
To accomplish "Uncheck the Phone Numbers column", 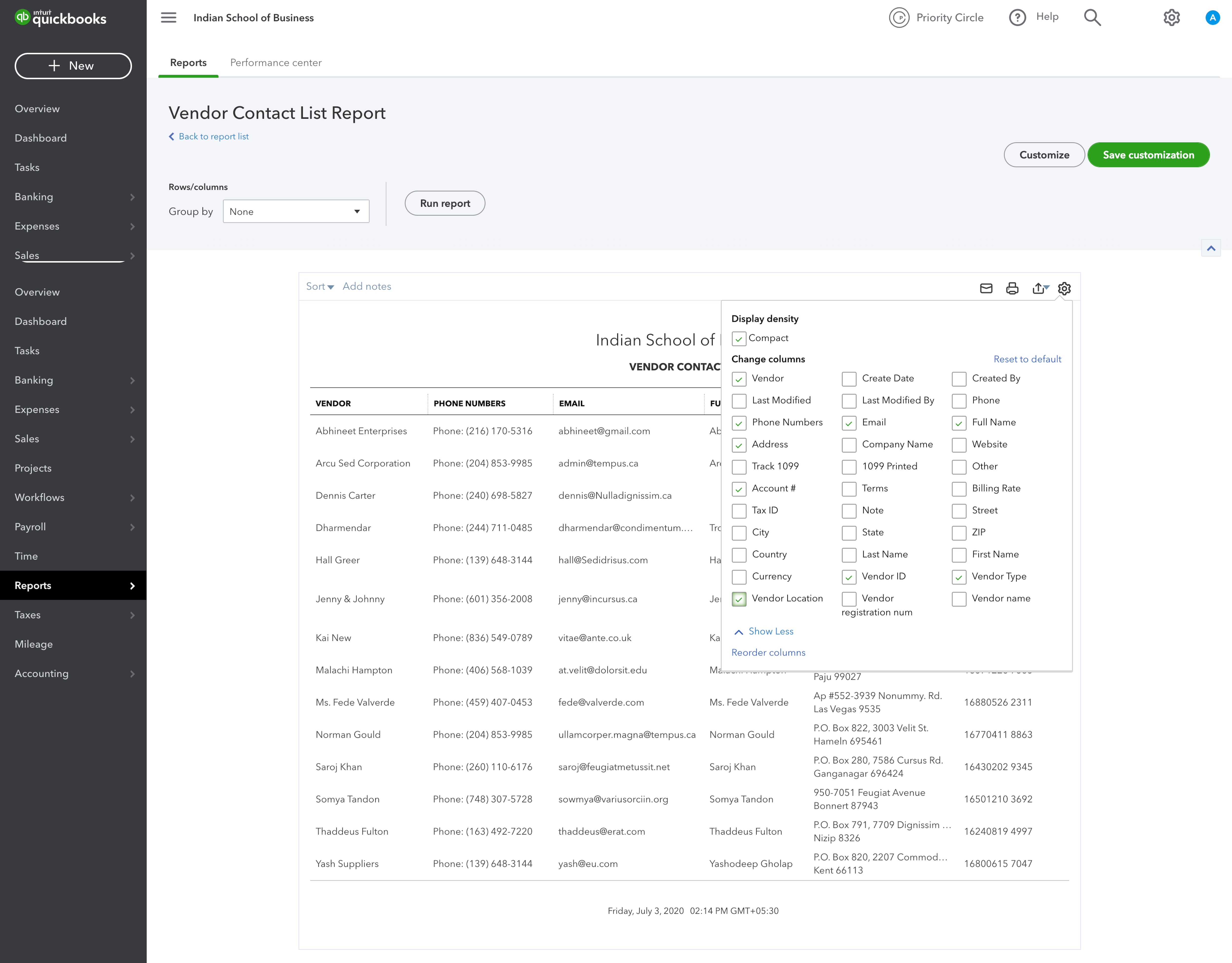I will point(739,423).
